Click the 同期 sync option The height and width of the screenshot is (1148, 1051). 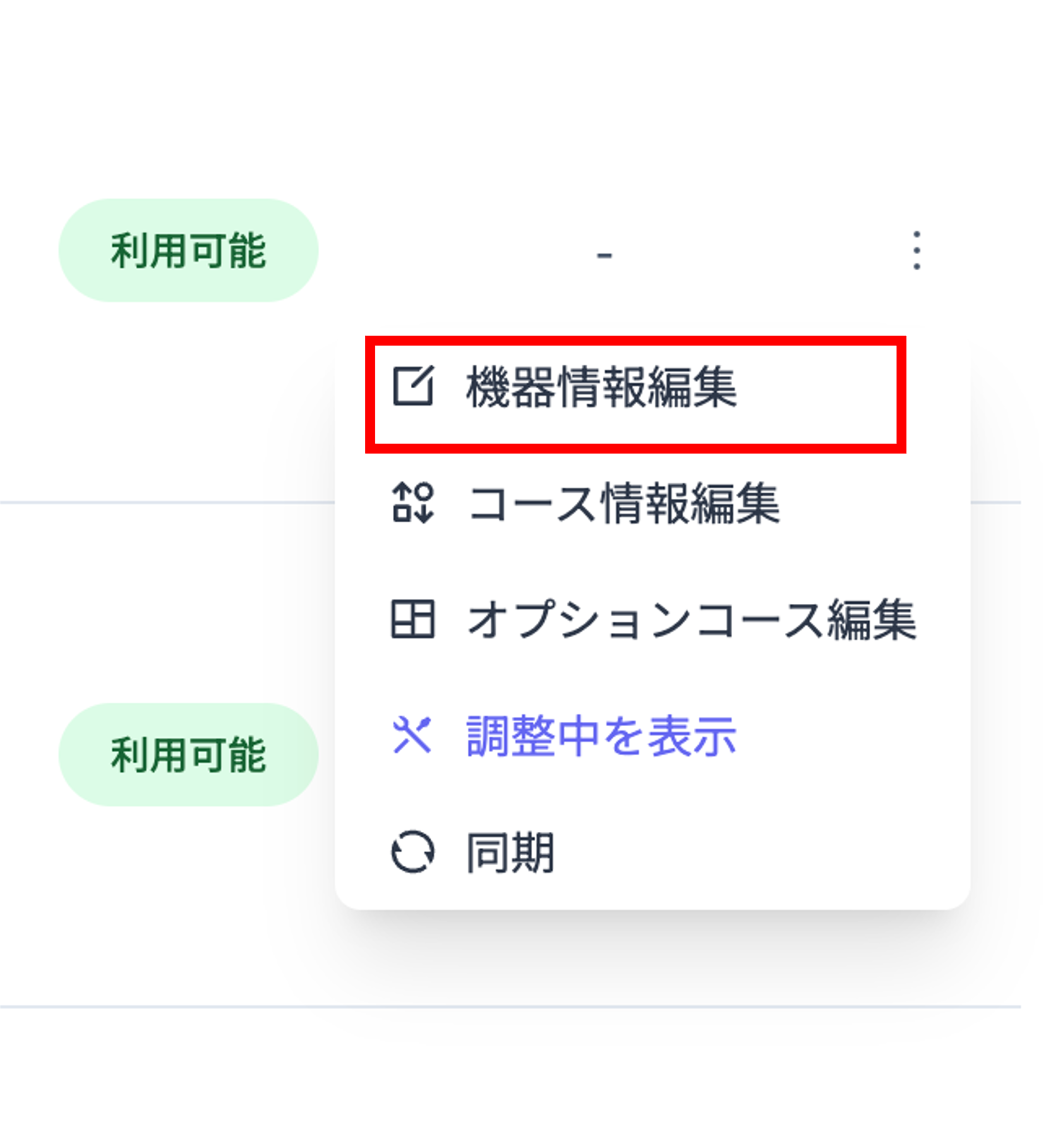(x=512, y=852)
